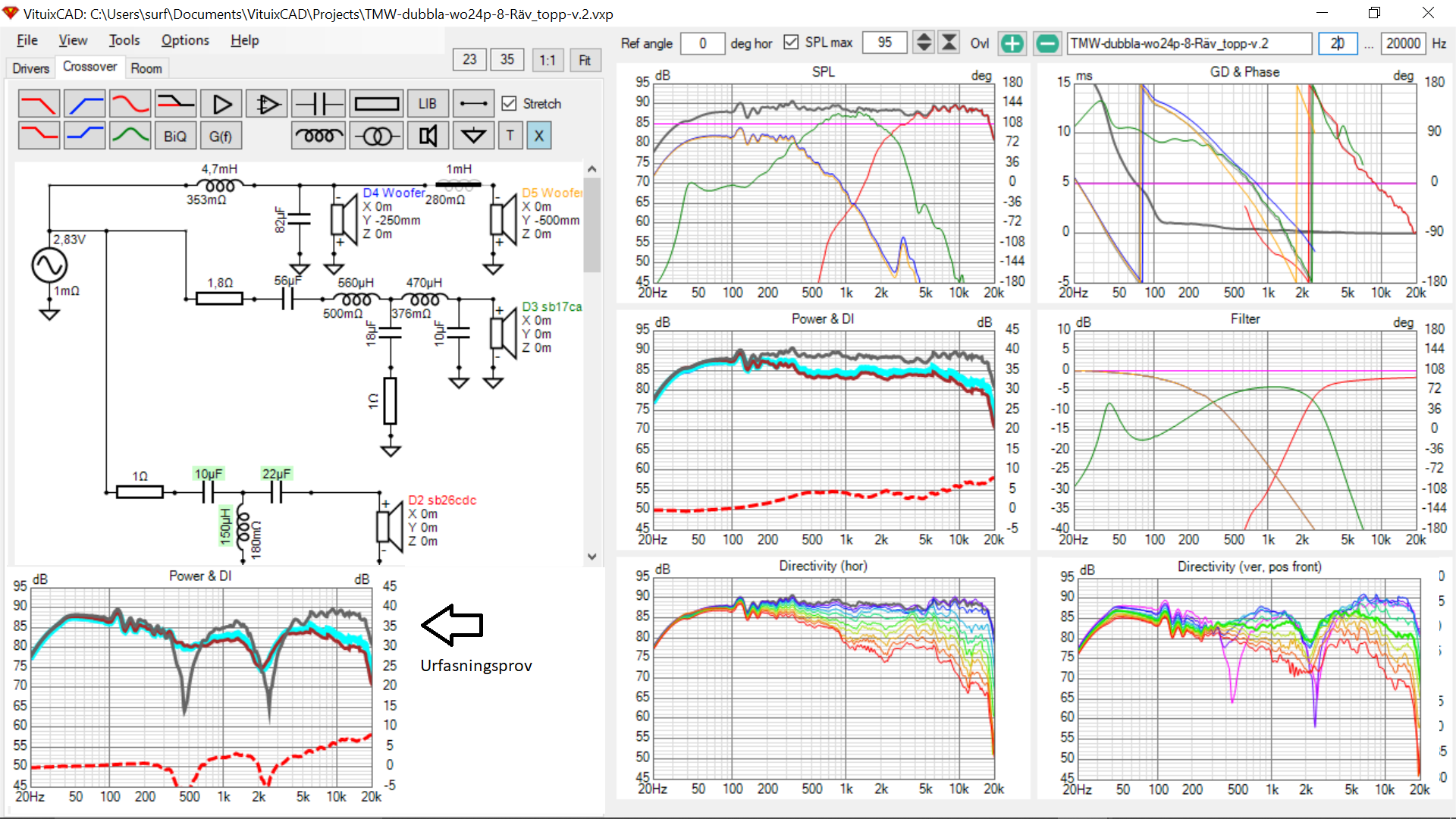Image resolution: width=1456 pixels, height=819 pixels.
Task: Step the SPL max value up or down
Action: (923, 42)
